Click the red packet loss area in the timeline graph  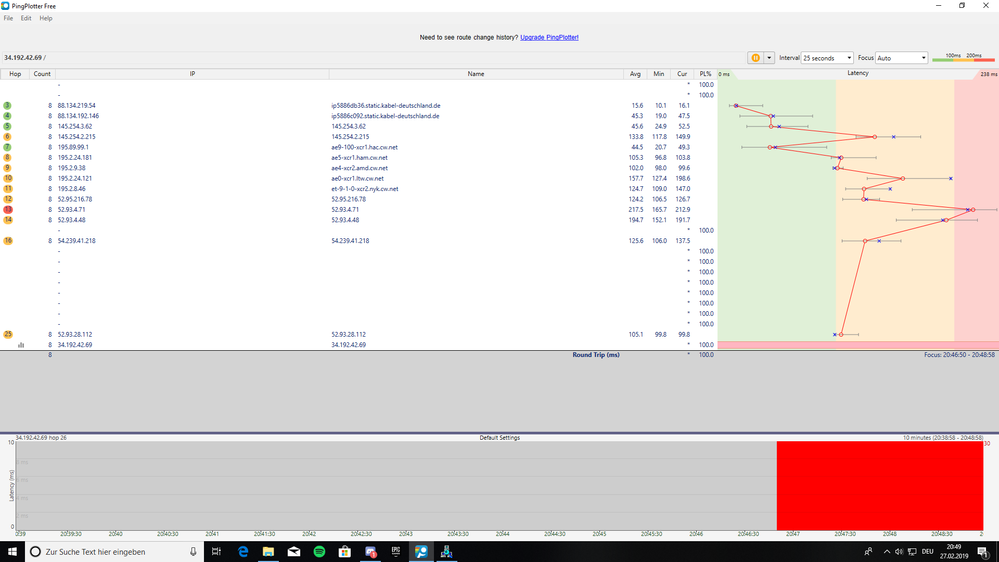click(x=880, y=486)
